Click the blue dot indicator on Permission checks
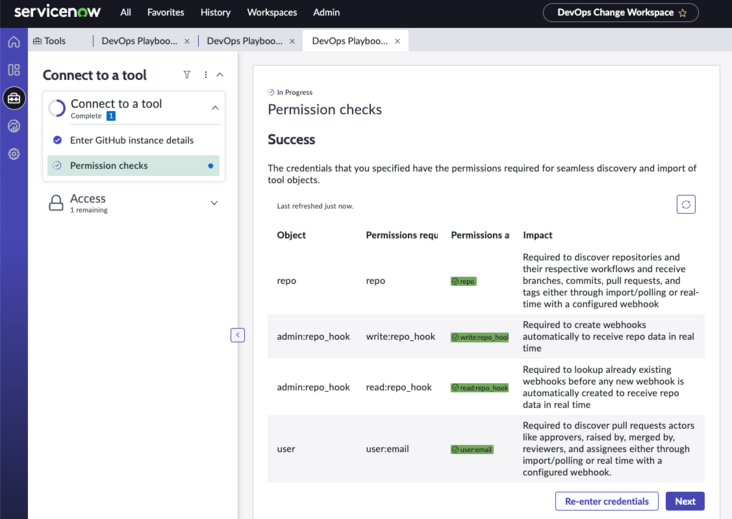Image resolution: width=732 pixels, height=519 pixels. coord(211,166)
